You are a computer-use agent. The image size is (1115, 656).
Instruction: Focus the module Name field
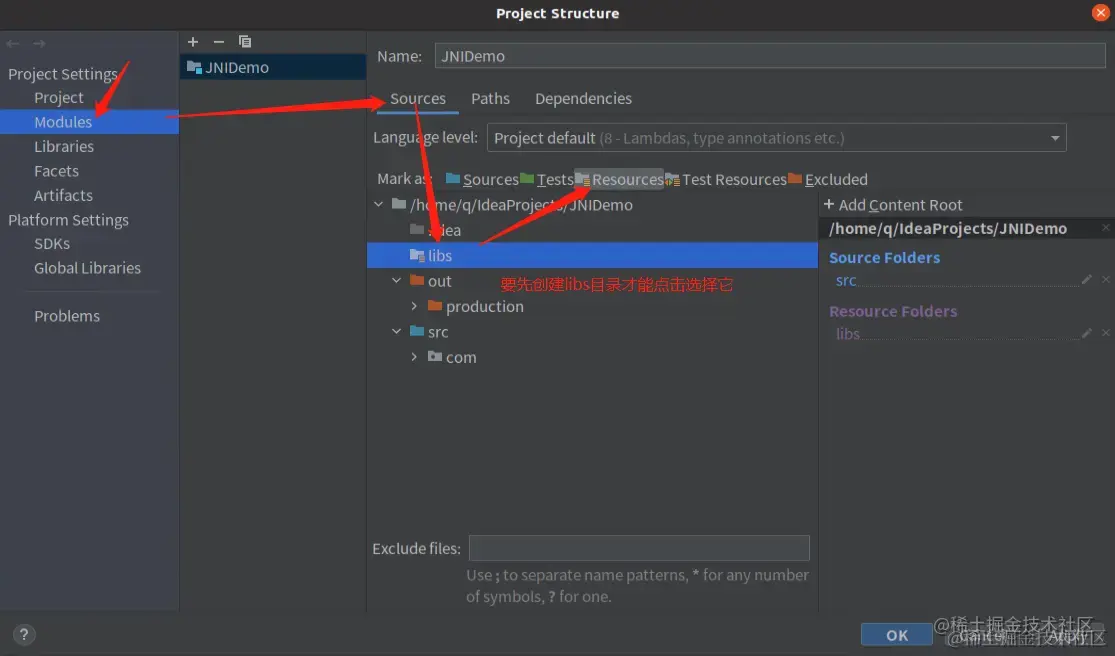[770, 56]
